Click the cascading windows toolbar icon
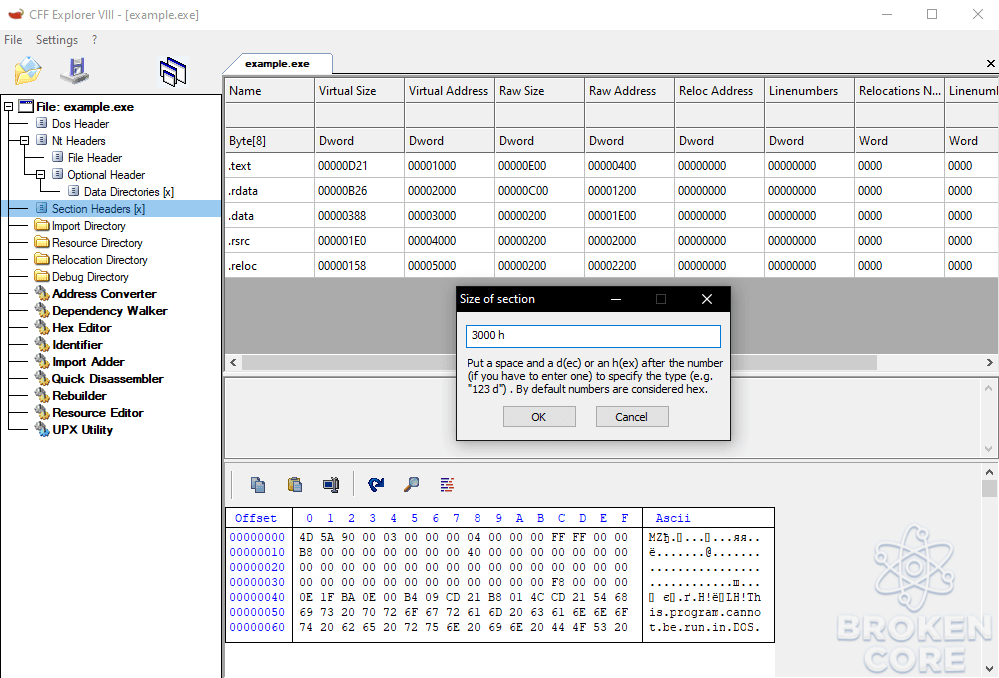 173,71
